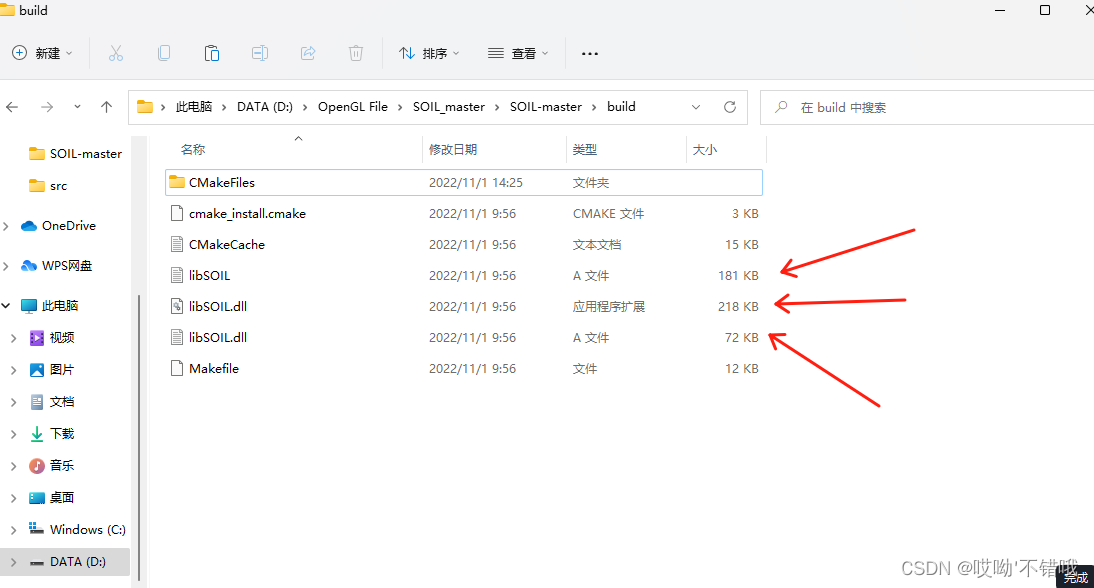Click the Delete icon in the toolbar
The image size is (1094, 588).
(356, 53)
